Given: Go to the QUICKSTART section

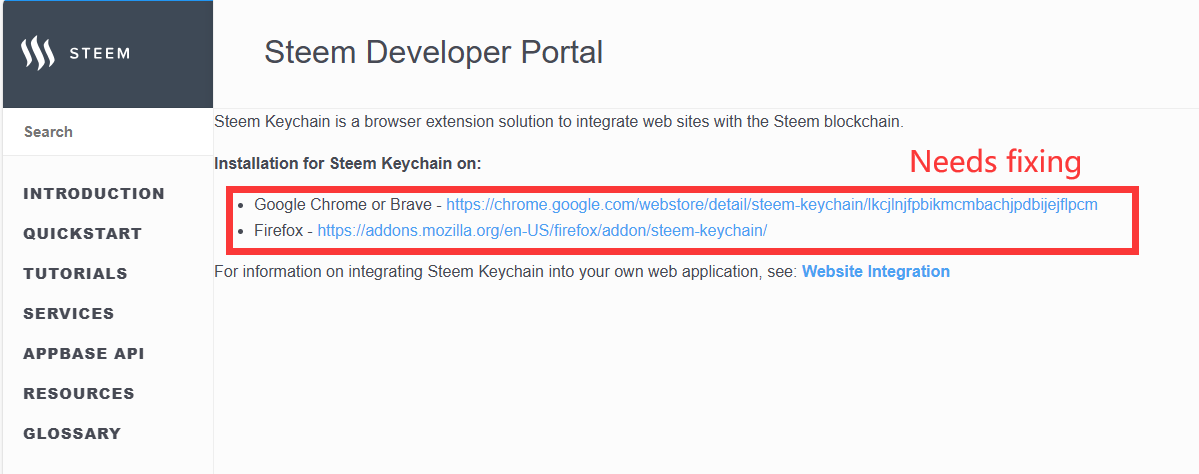Looking at the screenshot, I should 83,233.
